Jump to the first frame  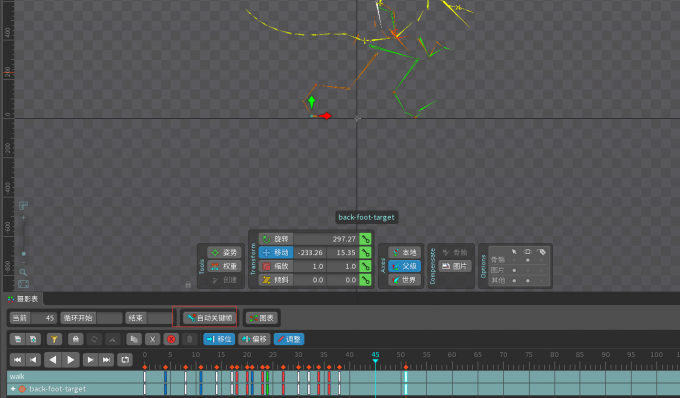17,359
